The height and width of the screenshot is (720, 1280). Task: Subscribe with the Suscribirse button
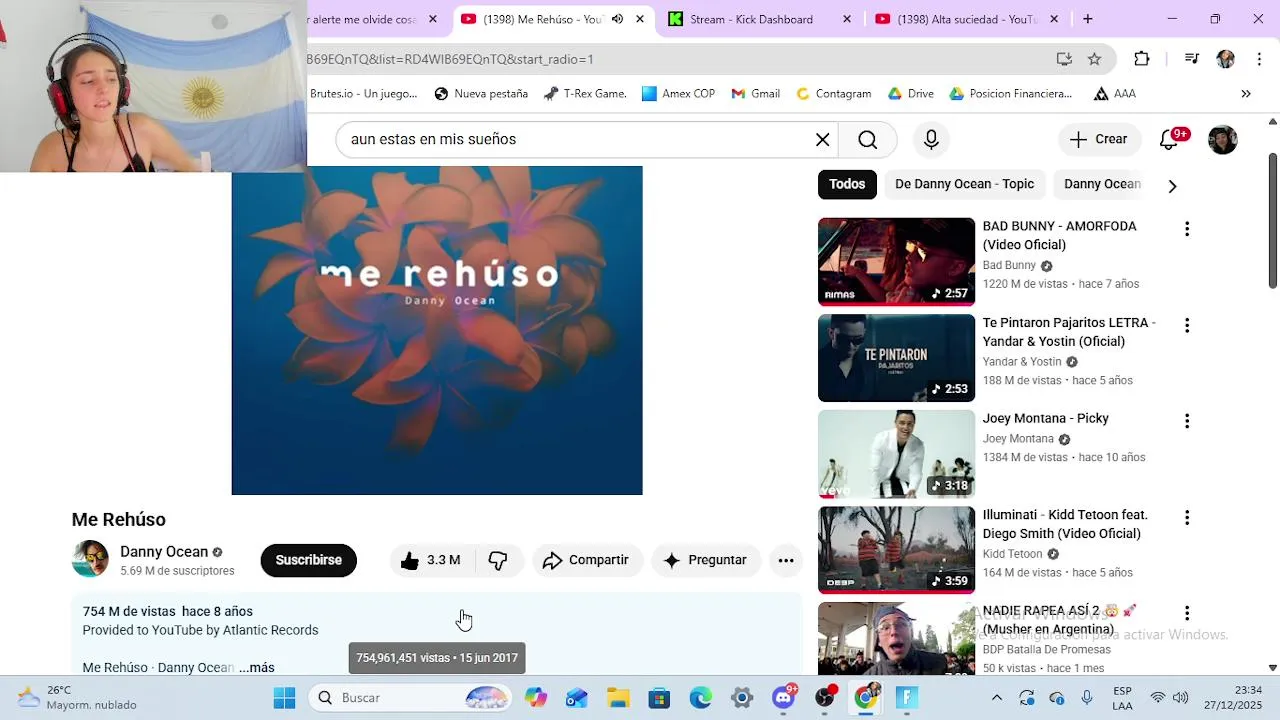[308, 561]
